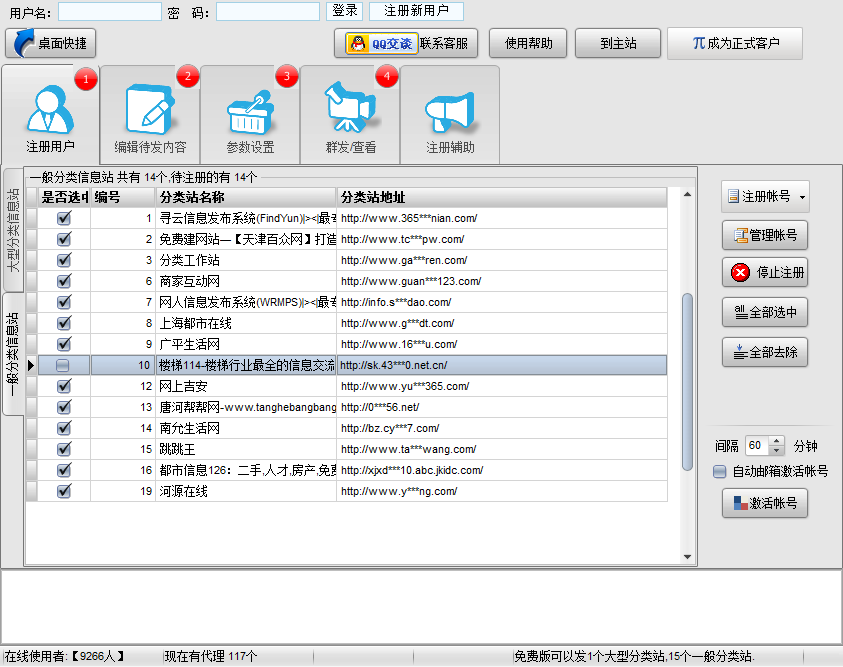Click 管理帐号 icon button
The image size is (843, 667).
(741, 235)
